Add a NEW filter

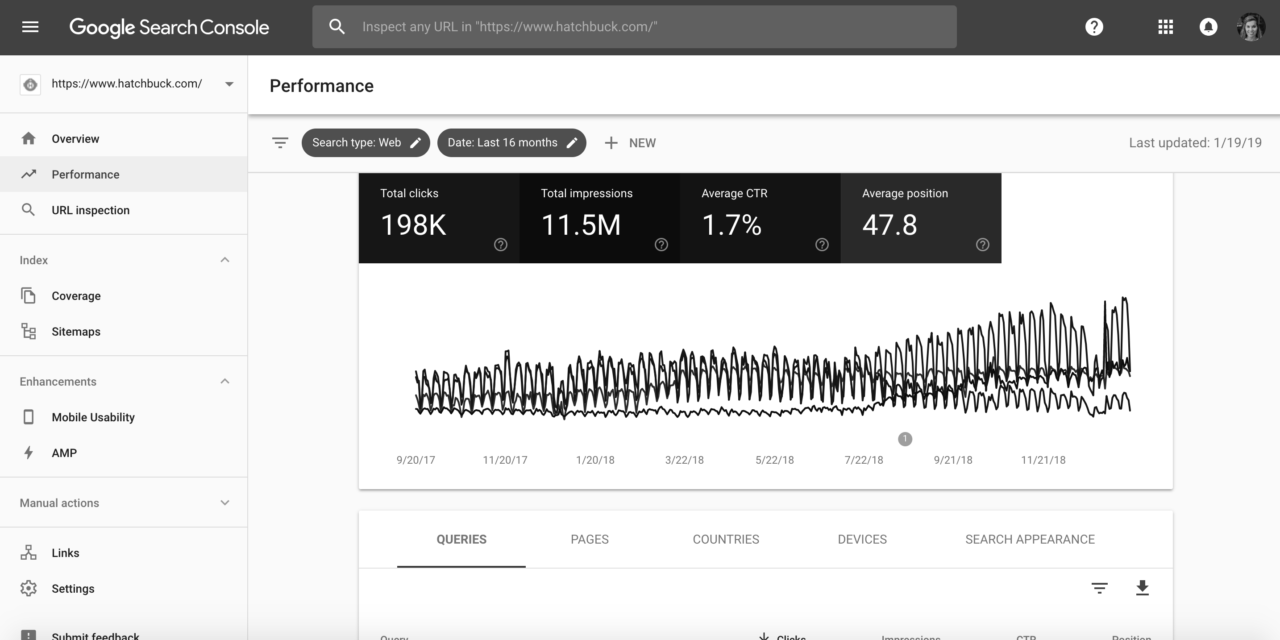pyautogui.click(x=630, y=143)
